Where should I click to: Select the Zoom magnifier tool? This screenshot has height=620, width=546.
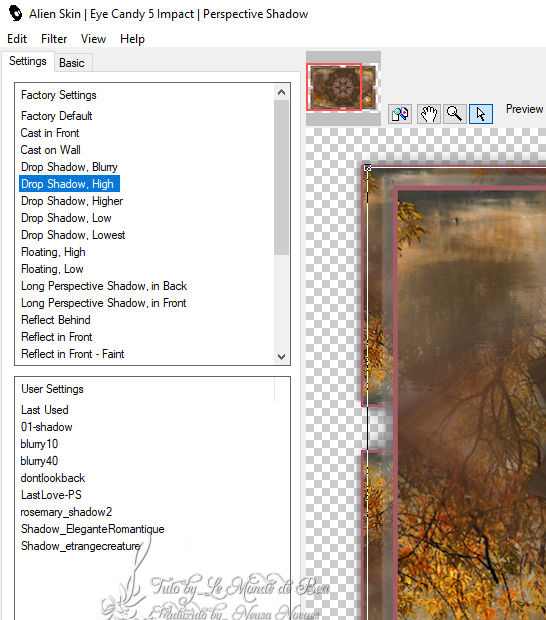454,114
